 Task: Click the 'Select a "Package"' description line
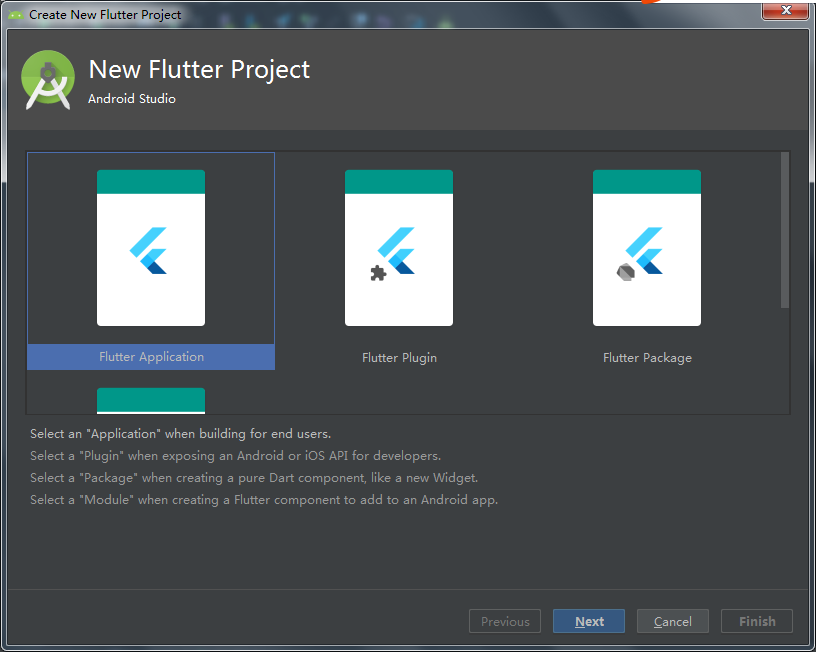tap(254, 478)
